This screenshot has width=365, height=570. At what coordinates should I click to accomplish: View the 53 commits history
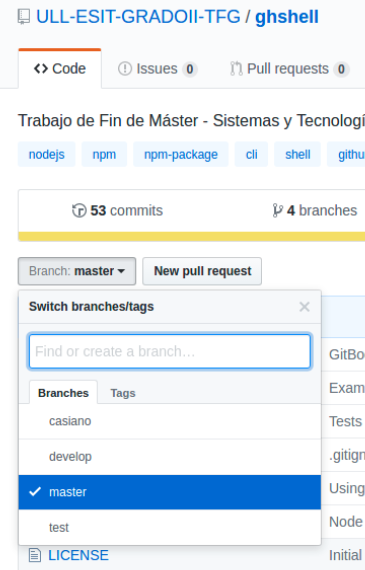click(x=117, y=210)
